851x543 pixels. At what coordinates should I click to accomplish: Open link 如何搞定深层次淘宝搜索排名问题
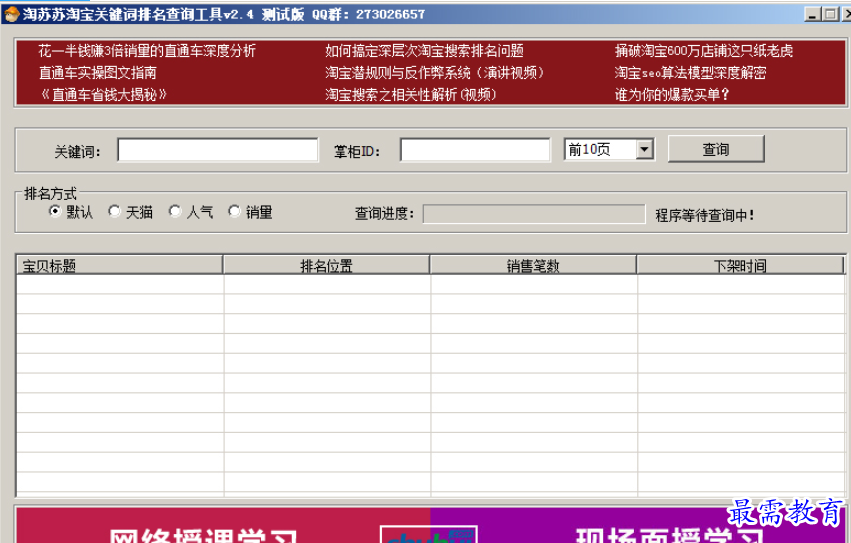click(x=424, y=51)
